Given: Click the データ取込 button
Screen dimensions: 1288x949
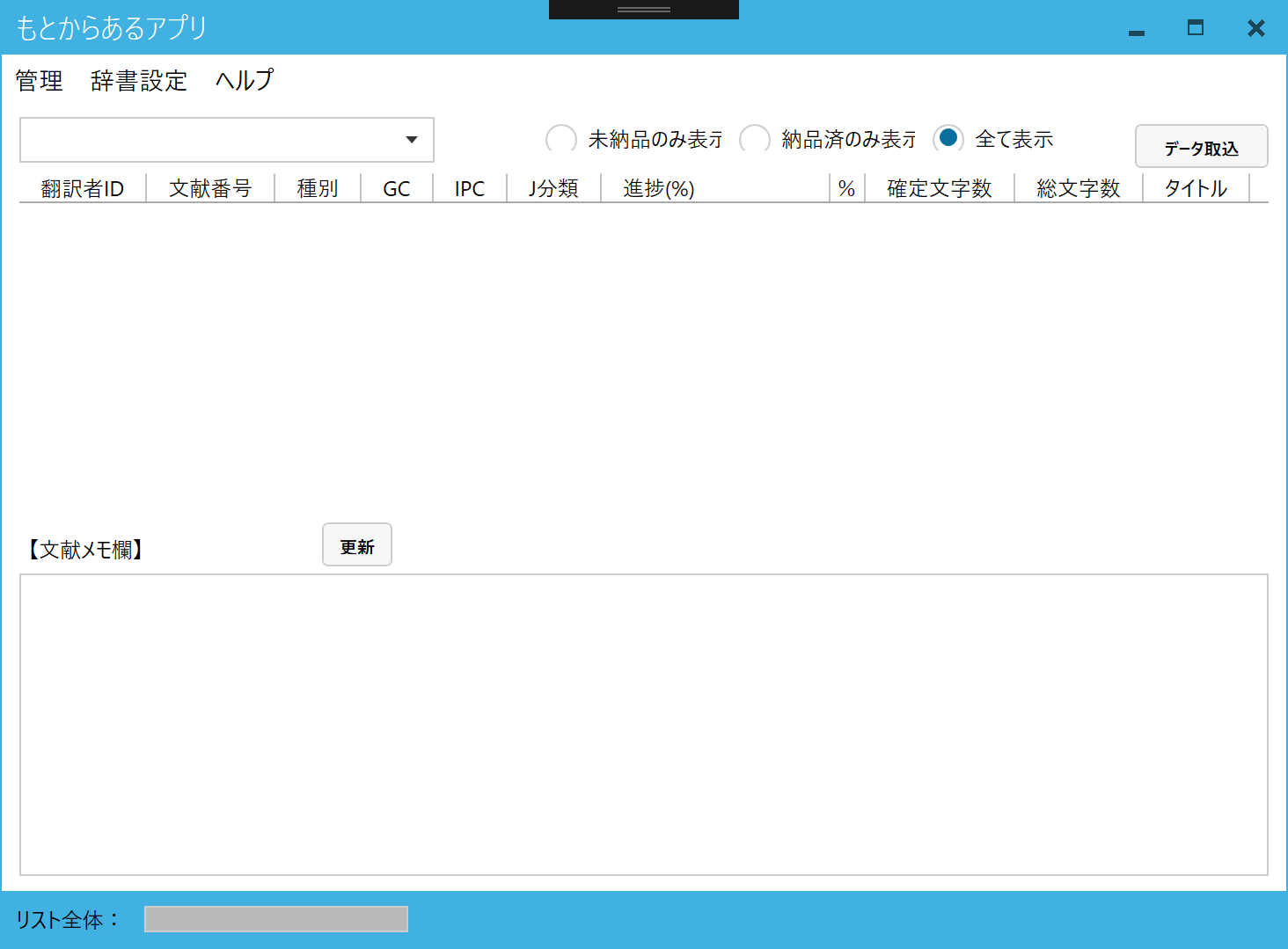Looking at the screenshot, I should click(x=1201, y=146).
